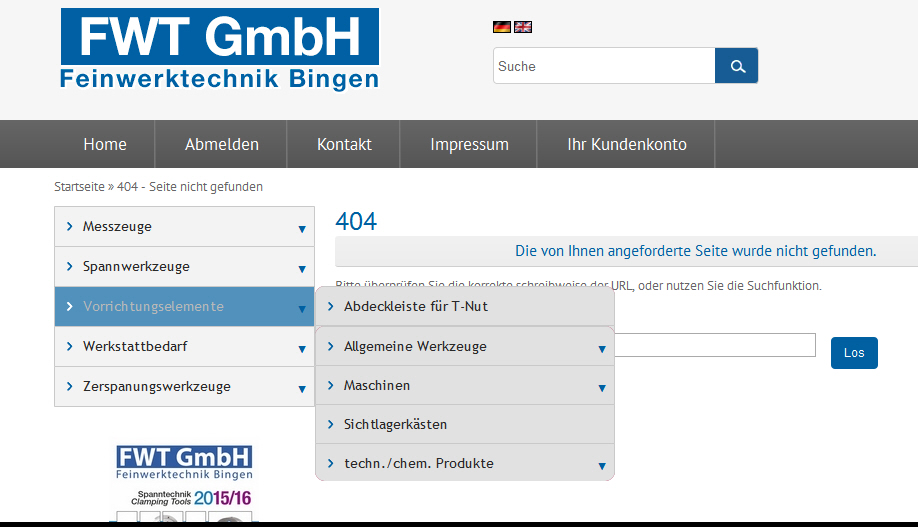Expand the Messzeuge category arrow
Viewport: 918px width, 527px height.
(x=301, y=229)
